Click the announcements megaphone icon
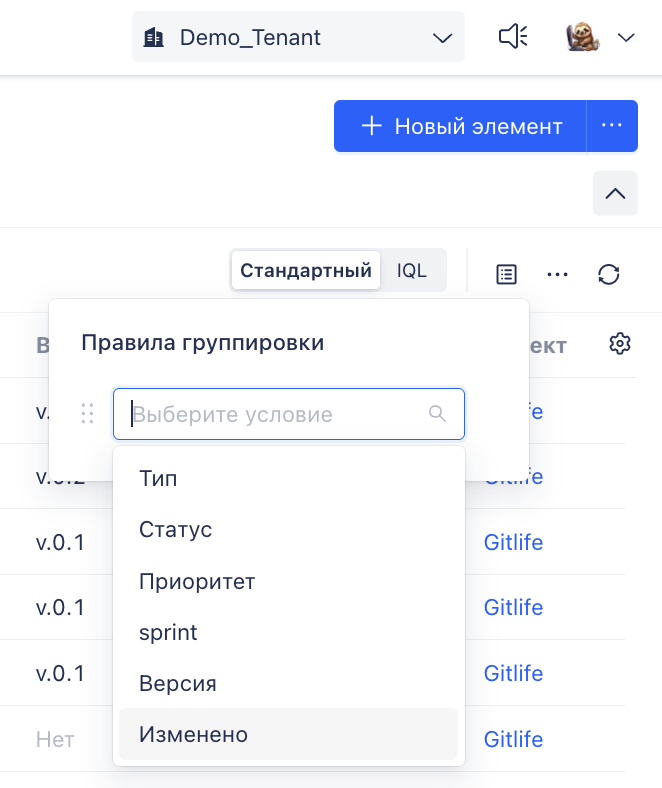This screenshot has width=662, height=788. click(x=513, y=37)
